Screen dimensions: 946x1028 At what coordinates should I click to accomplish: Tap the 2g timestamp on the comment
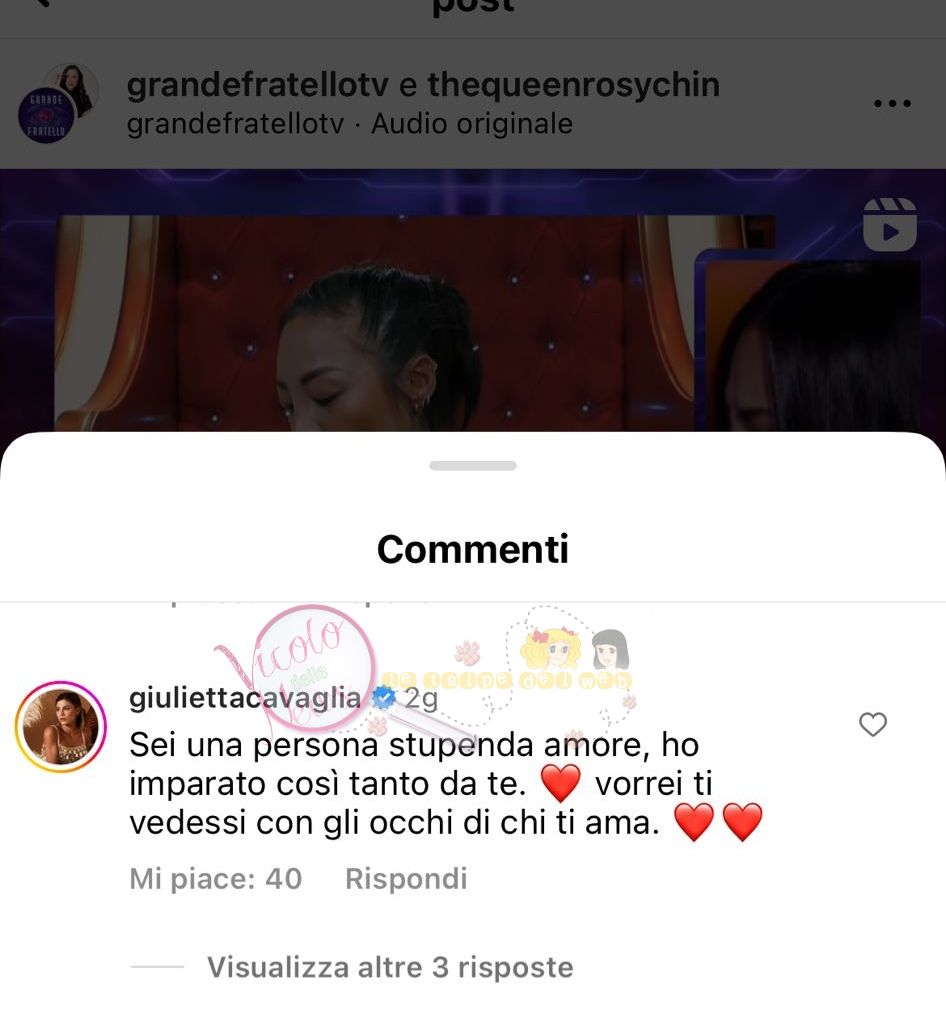click(421, 699)
